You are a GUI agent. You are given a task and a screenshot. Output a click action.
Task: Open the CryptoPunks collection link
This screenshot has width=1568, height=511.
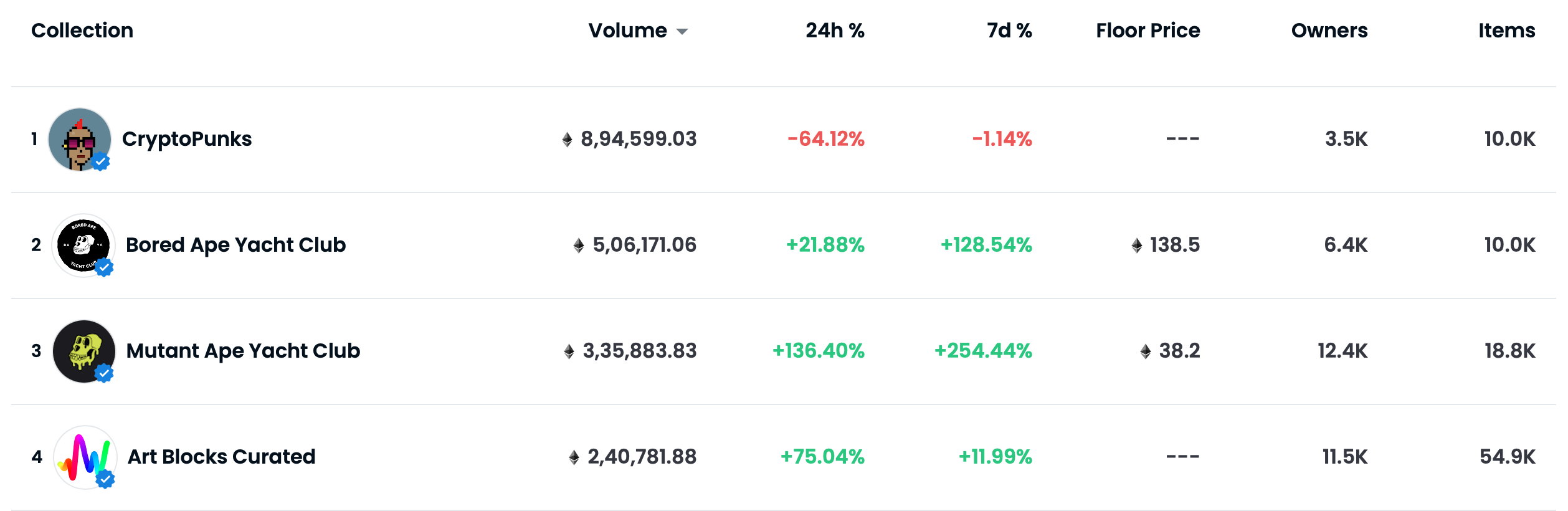pos(187,139)
